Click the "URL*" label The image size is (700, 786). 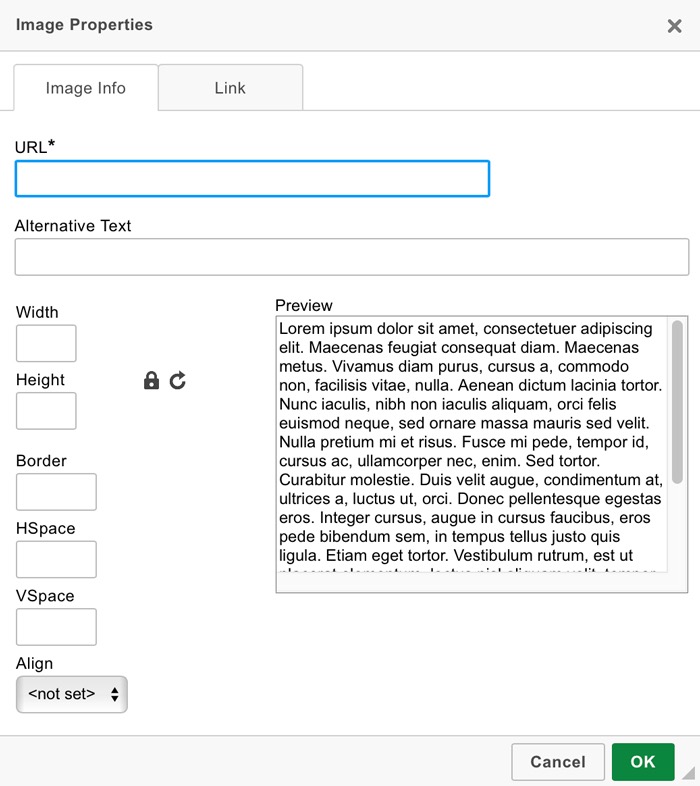(35, 146)
